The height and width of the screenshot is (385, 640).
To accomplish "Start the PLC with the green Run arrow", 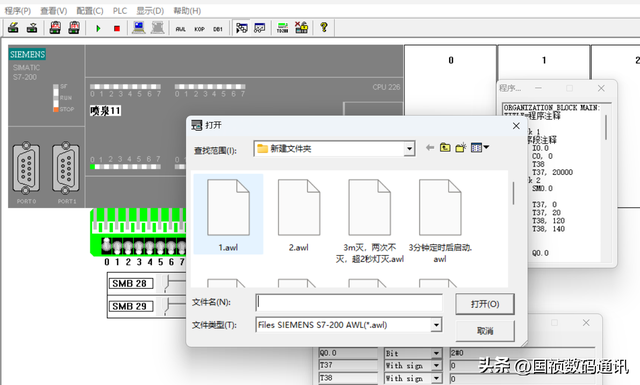I will tap(98, 28).
